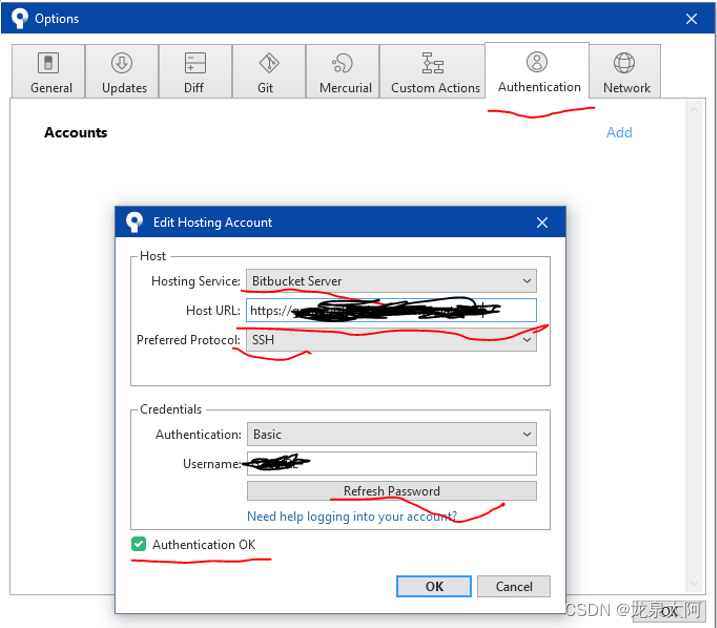
Task: Close the Edit Hosting Account dialog
Action: (x=542, y=223)
